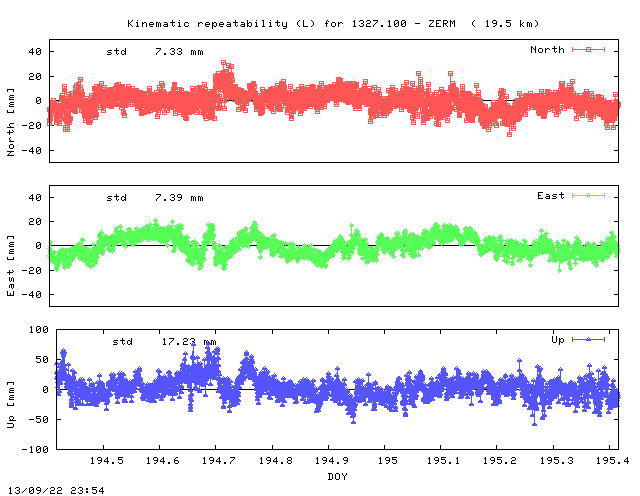Click the -40 tick on East axis
640x496 pixels.
(32, 294)
